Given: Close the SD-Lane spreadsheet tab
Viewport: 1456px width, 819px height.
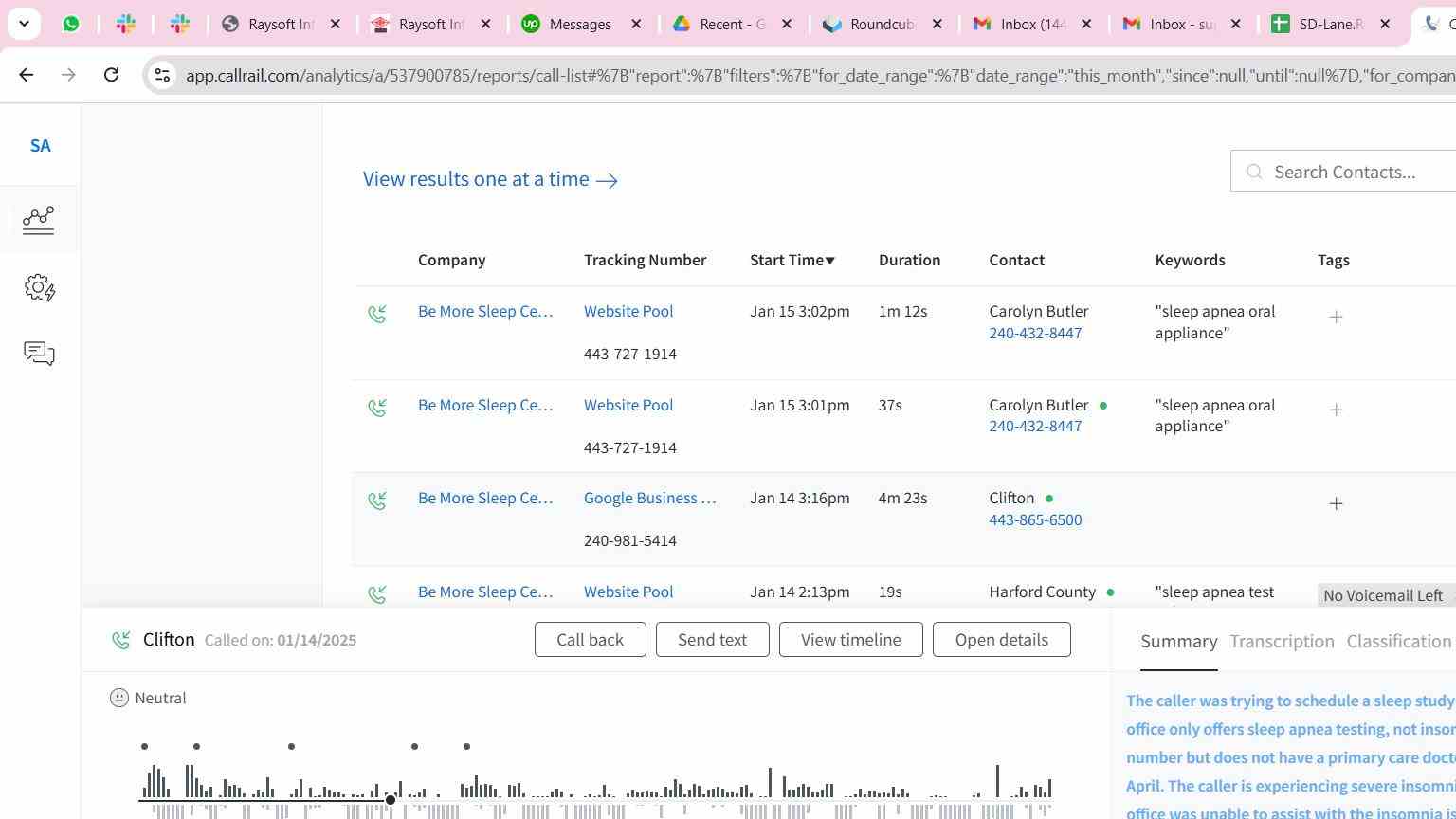Looking at the screenshot, I should 1385,24.
